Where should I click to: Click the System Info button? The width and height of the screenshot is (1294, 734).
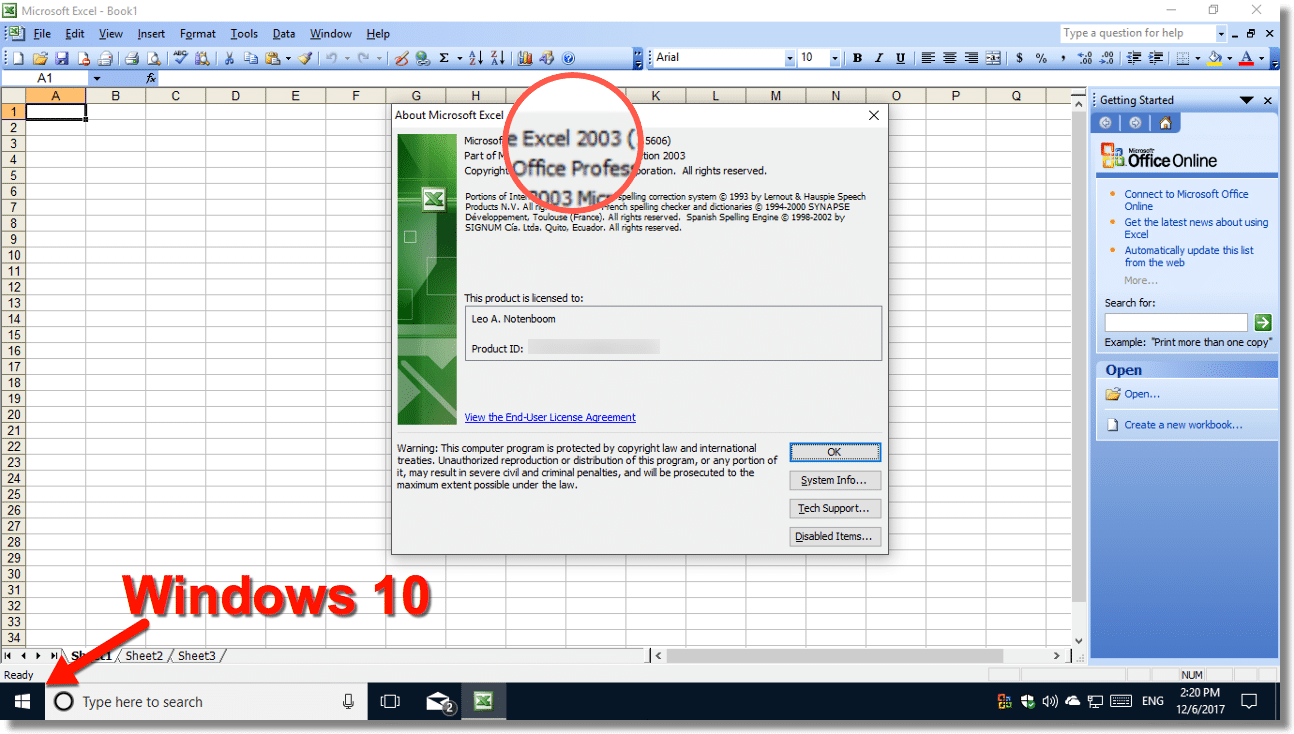(x=835, y=480)
